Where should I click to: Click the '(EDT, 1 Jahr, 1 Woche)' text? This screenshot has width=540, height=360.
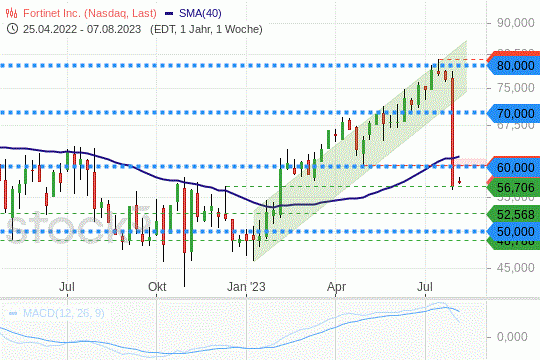pyautogui.click(x=206, y=29)
